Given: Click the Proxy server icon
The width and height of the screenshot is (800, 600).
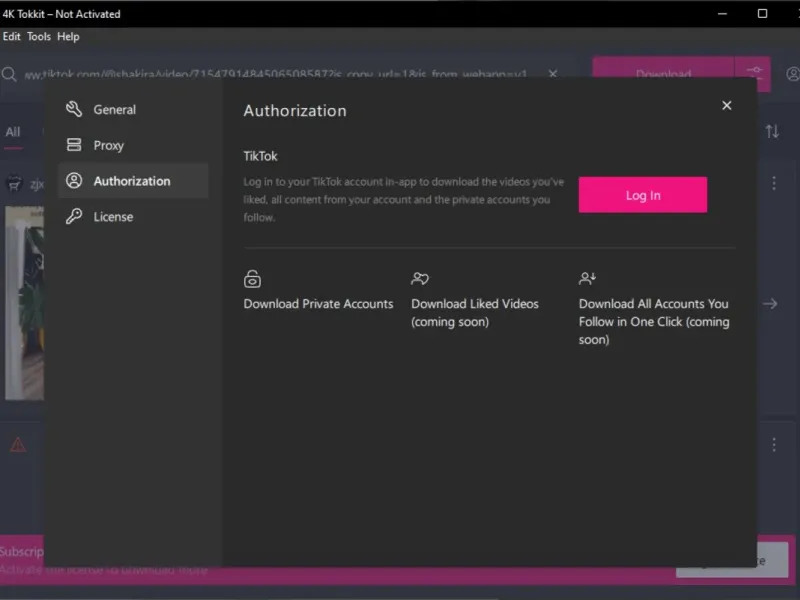Looking at the screenshot, I should point(74,145).
